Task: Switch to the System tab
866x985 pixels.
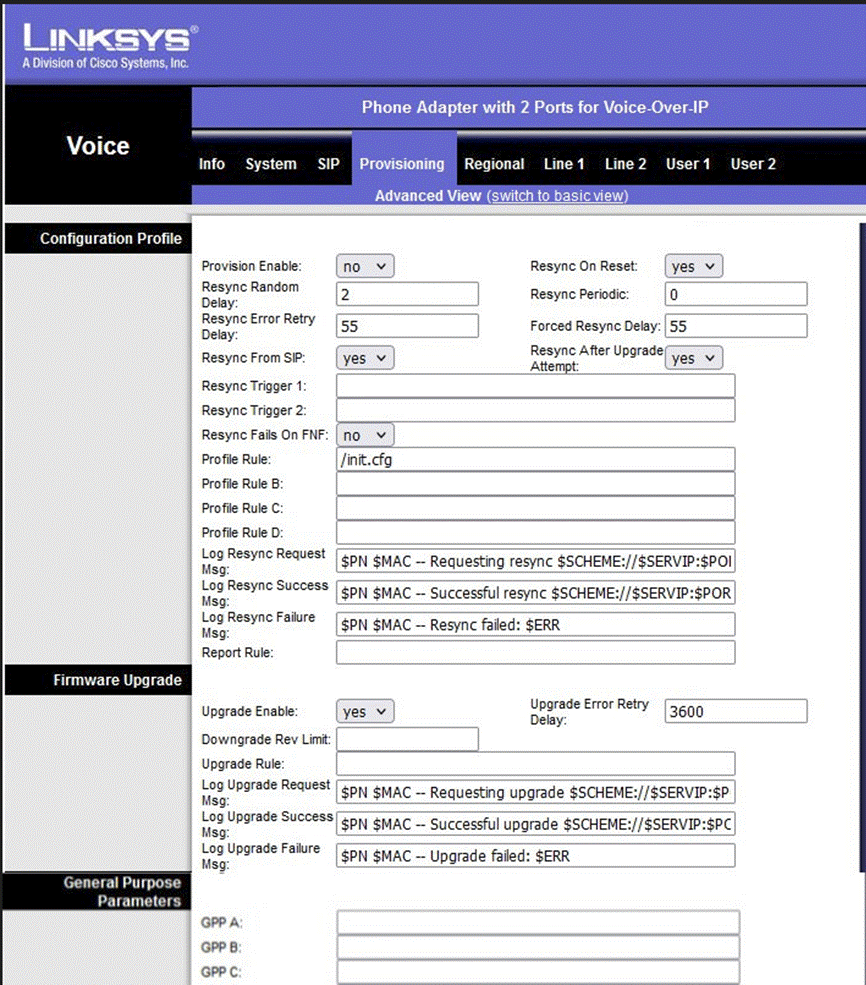Action: (271, 164)
